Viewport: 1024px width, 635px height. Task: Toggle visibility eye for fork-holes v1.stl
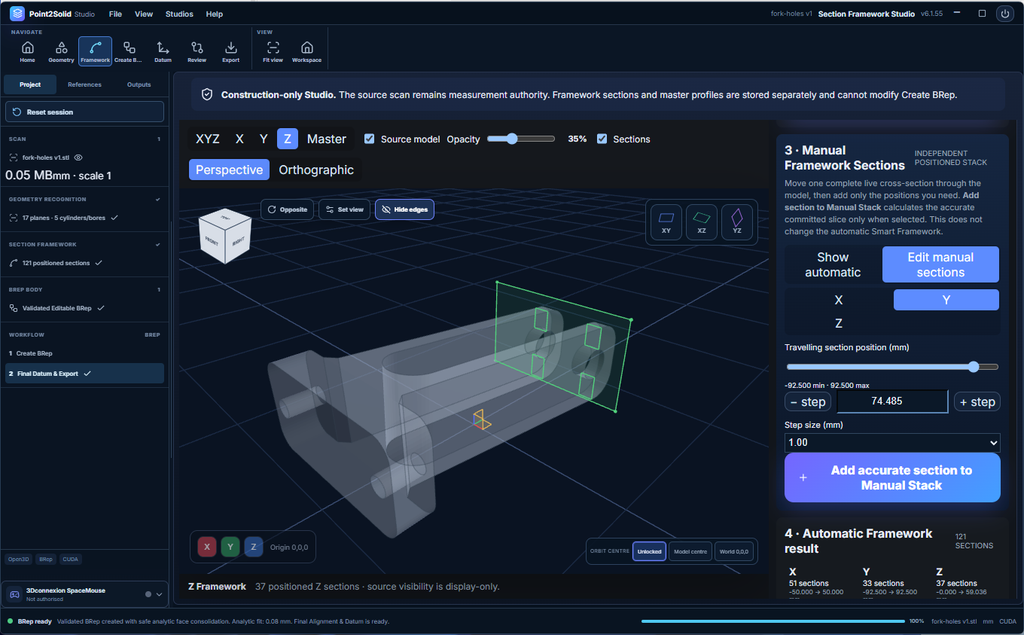coord(78,157)
